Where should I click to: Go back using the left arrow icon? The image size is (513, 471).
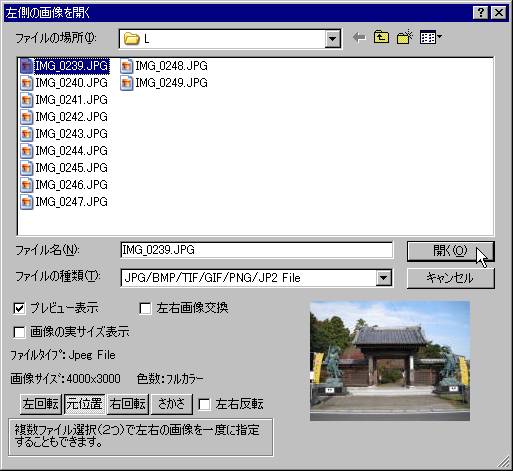coord(359,38)
